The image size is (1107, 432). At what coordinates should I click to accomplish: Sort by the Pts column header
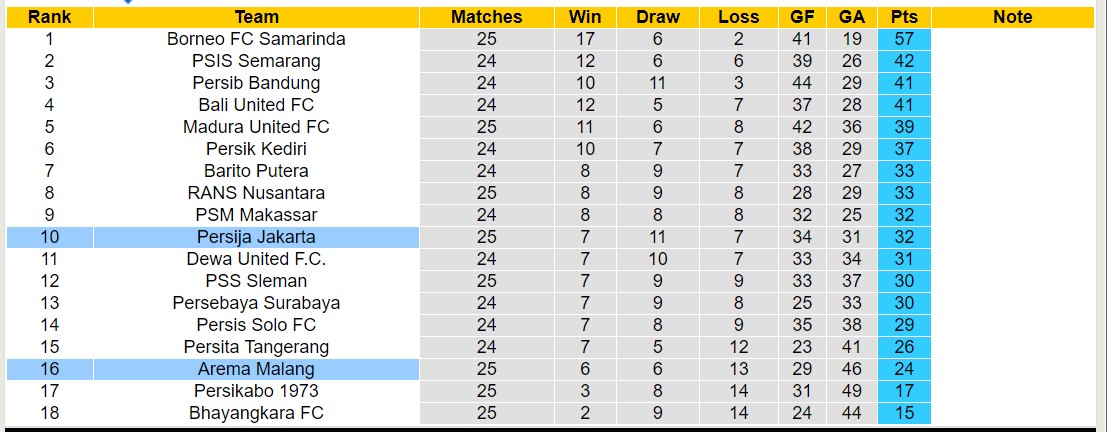pyautogui.click(x=904, y=17)
